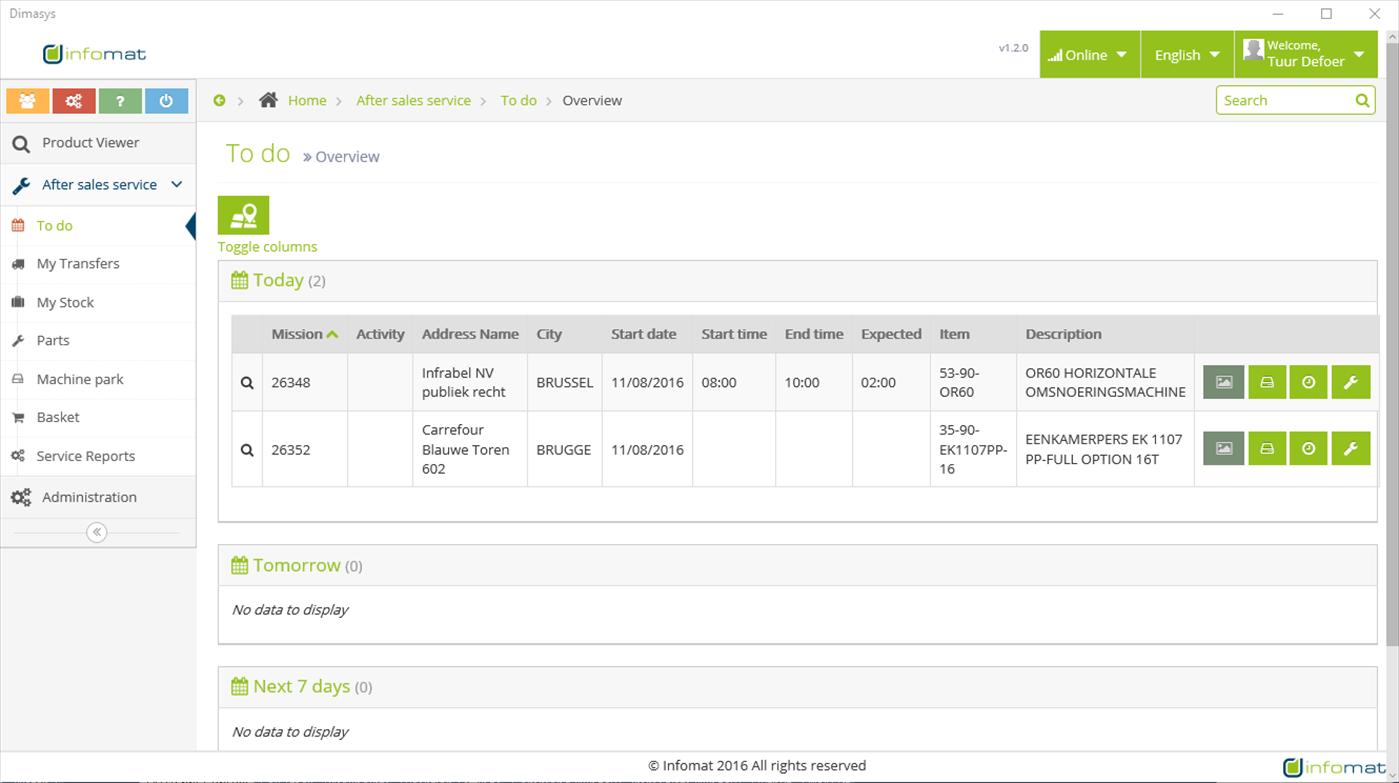This screenshot has width=1399, height=783.
Task: Click the Home breadcrumb link
Action: [307, 100]
